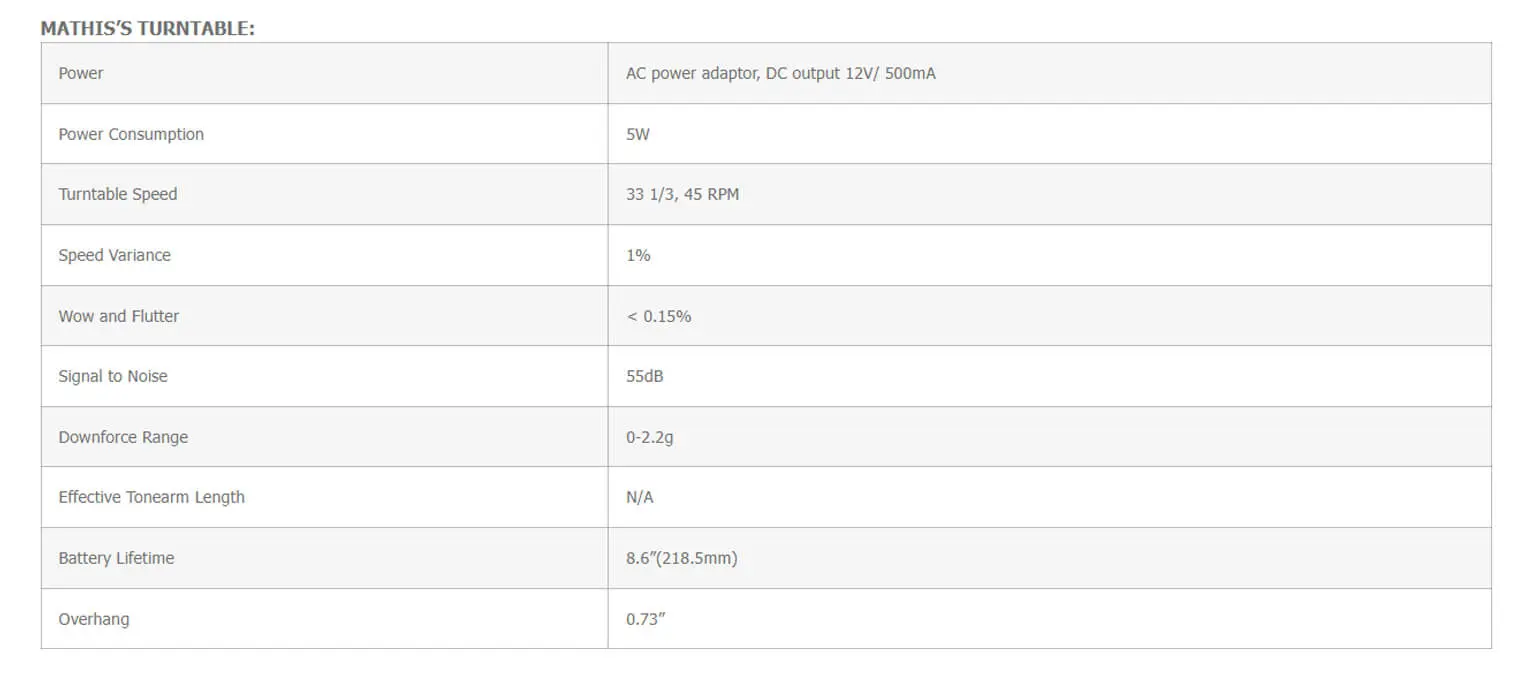Image resolution: width=1520 pixels, height=676 pixels.
Task: Select the Power label cell
Action: point(324,73)
